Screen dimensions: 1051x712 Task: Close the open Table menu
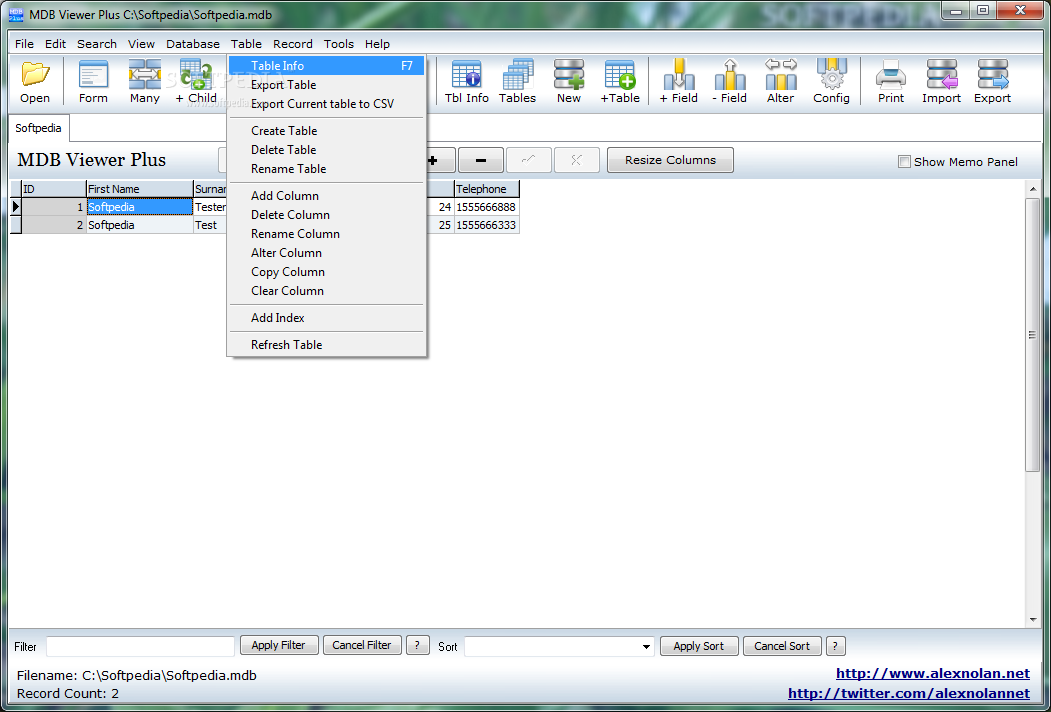tap(247, 44)
